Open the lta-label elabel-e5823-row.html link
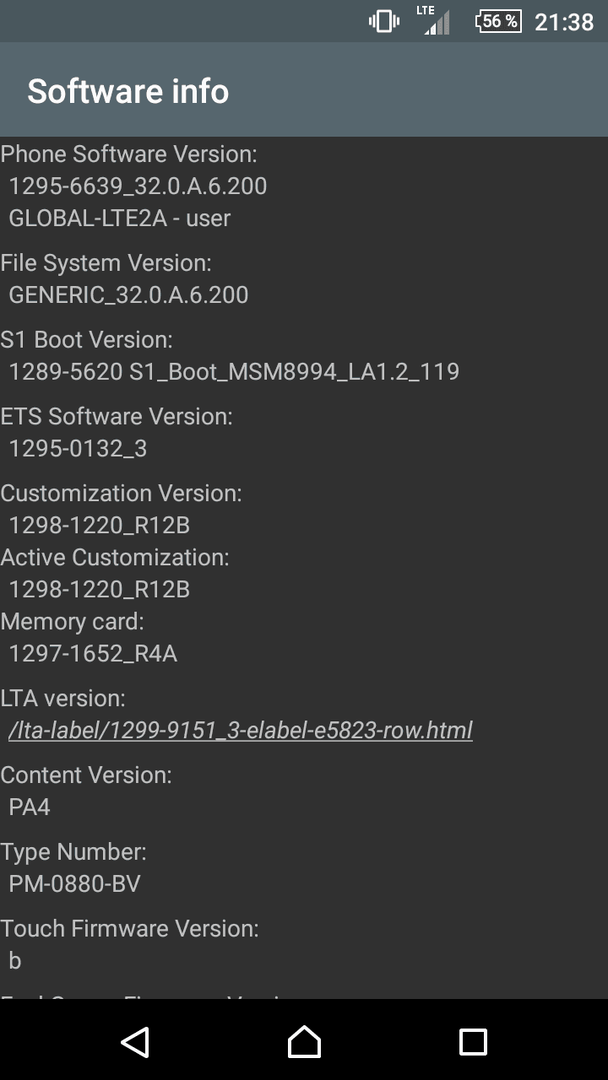608x1080 pixels. 240,730
